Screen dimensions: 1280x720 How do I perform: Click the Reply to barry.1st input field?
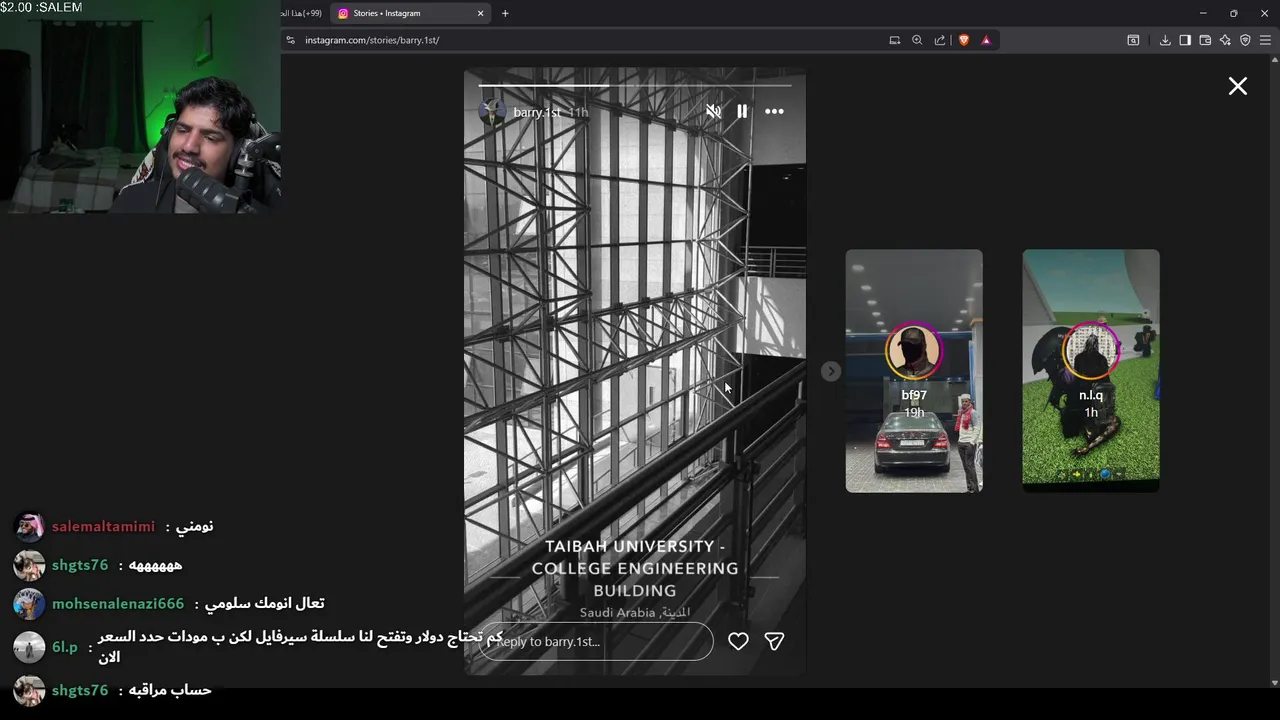[597, 641]
